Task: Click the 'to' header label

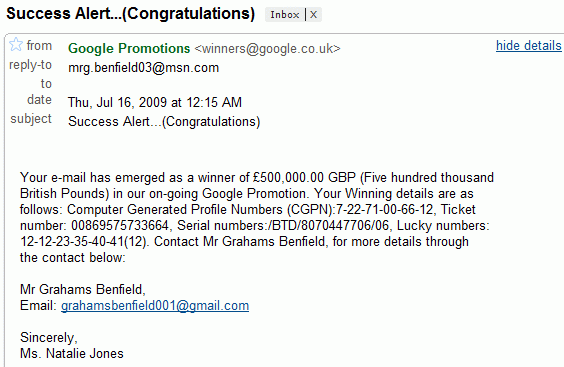Action: [46, 83]
